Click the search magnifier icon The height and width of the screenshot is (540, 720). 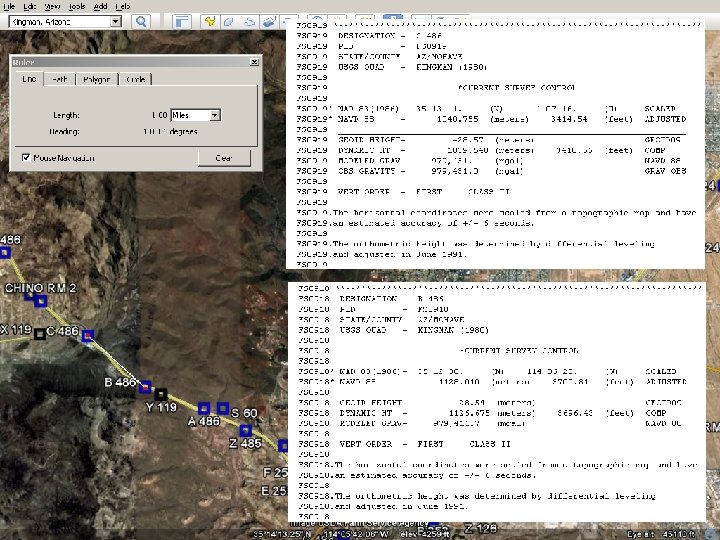pos(141,22)
